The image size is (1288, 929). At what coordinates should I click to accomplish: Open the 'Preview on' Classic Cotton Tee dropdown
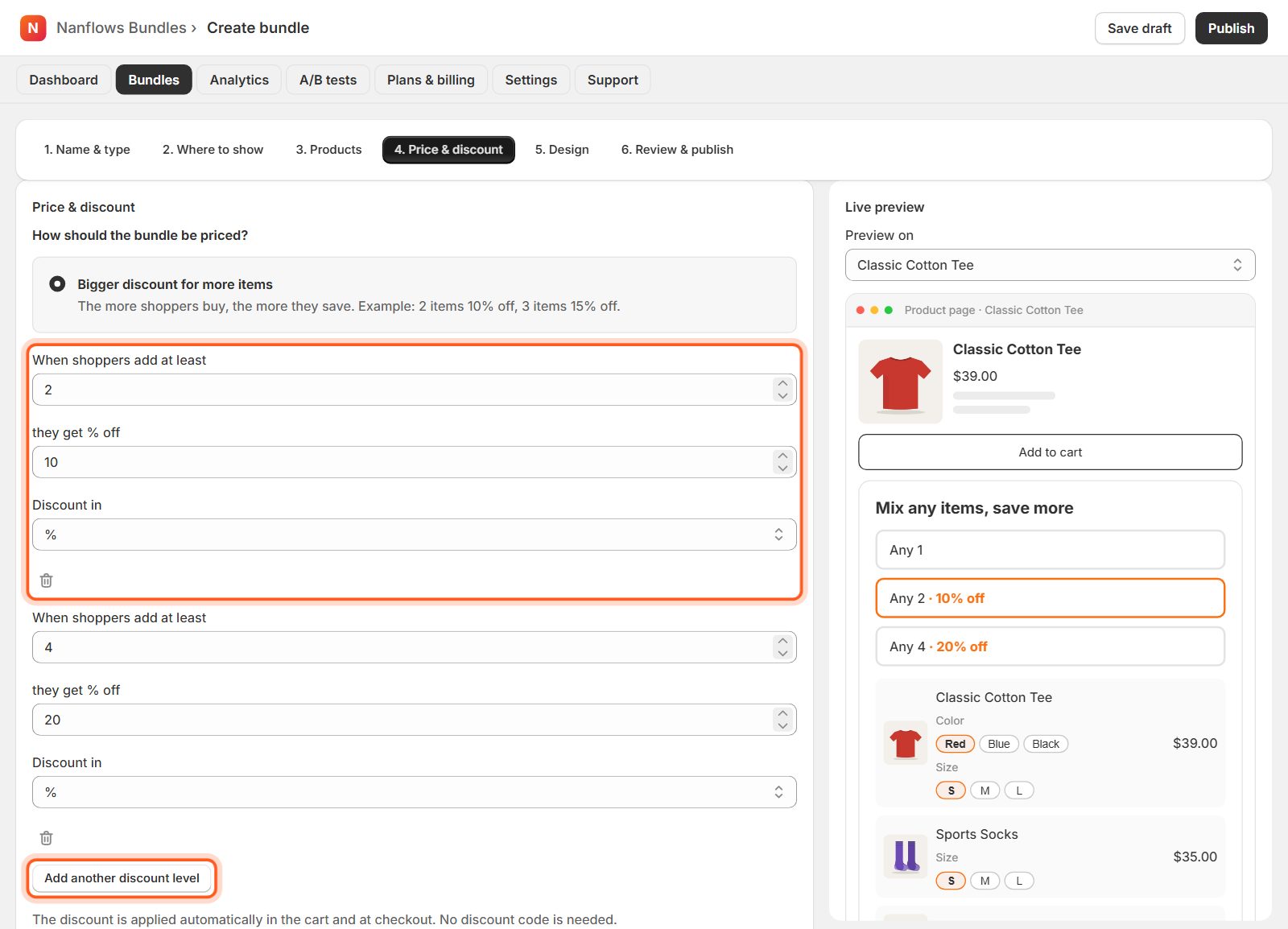pyautogui.click(x=1050, y=265)
